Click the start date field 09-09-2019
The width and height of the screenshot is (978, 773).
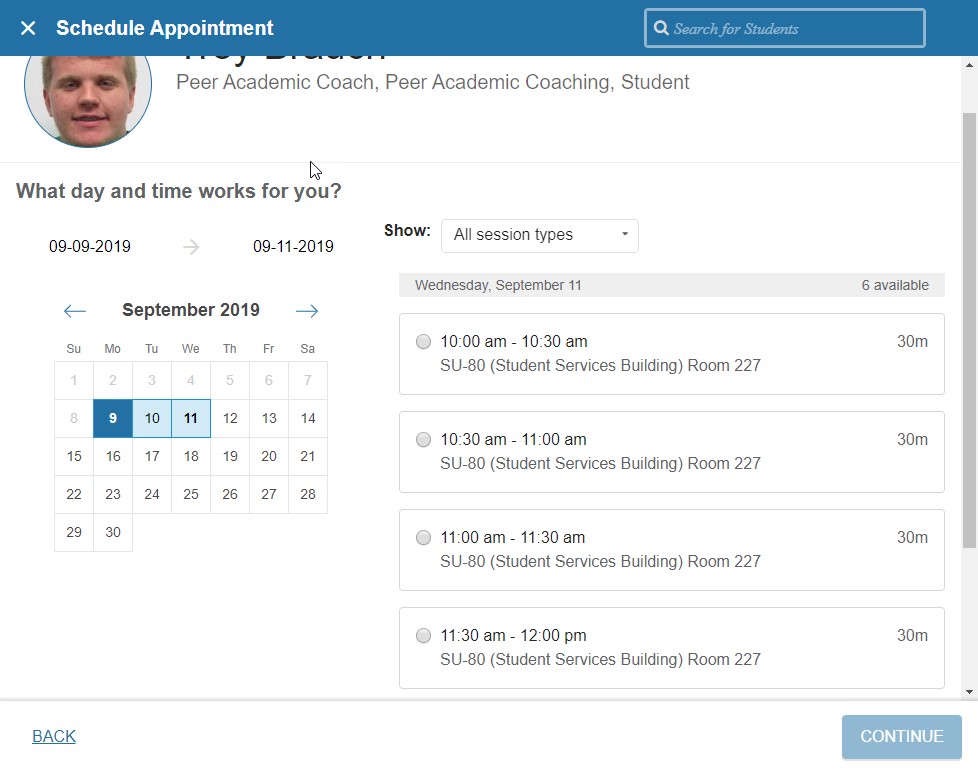(x=90, y=247)
